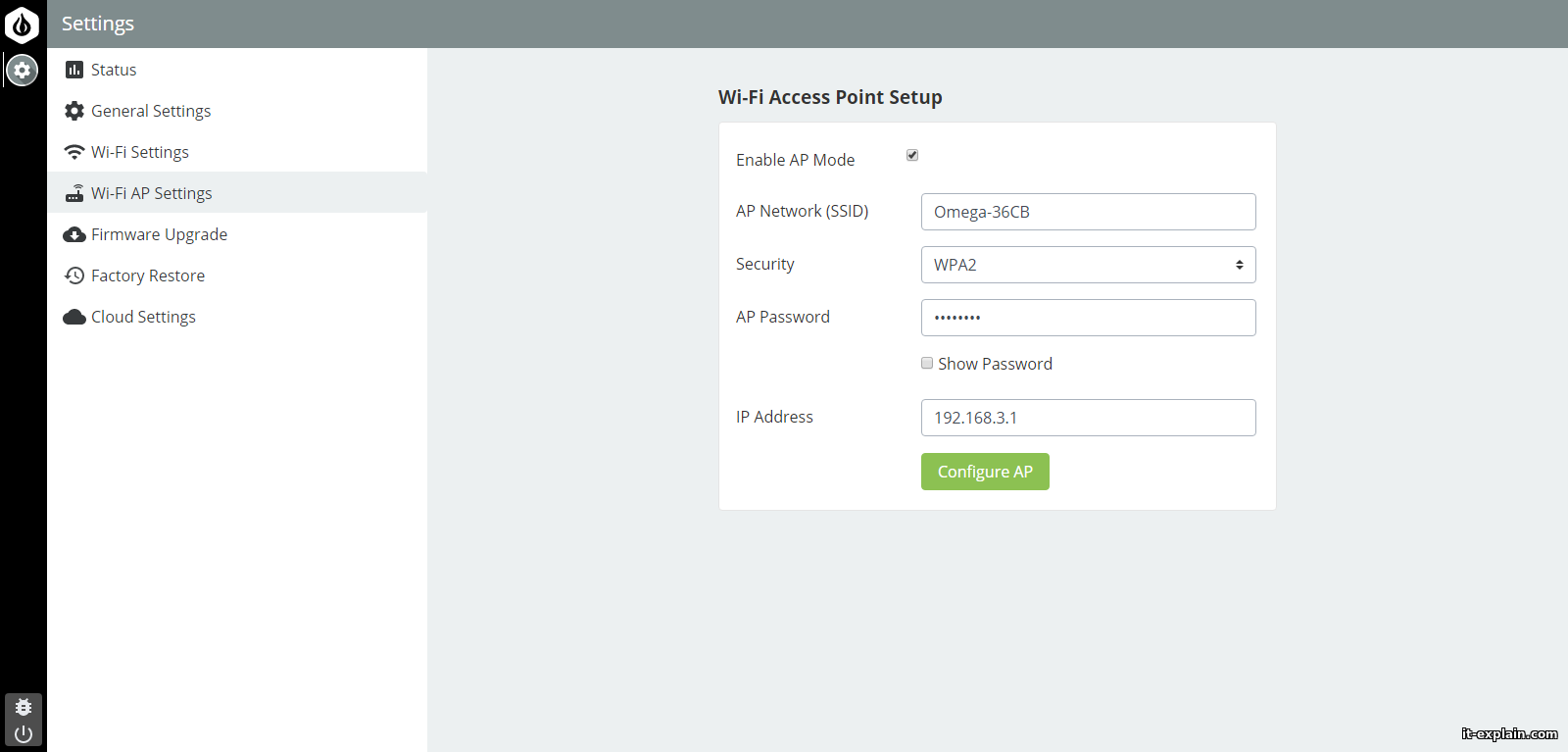Open the bug report icon
This screenshot has height=752, width=1568.
tap(24, 707)
